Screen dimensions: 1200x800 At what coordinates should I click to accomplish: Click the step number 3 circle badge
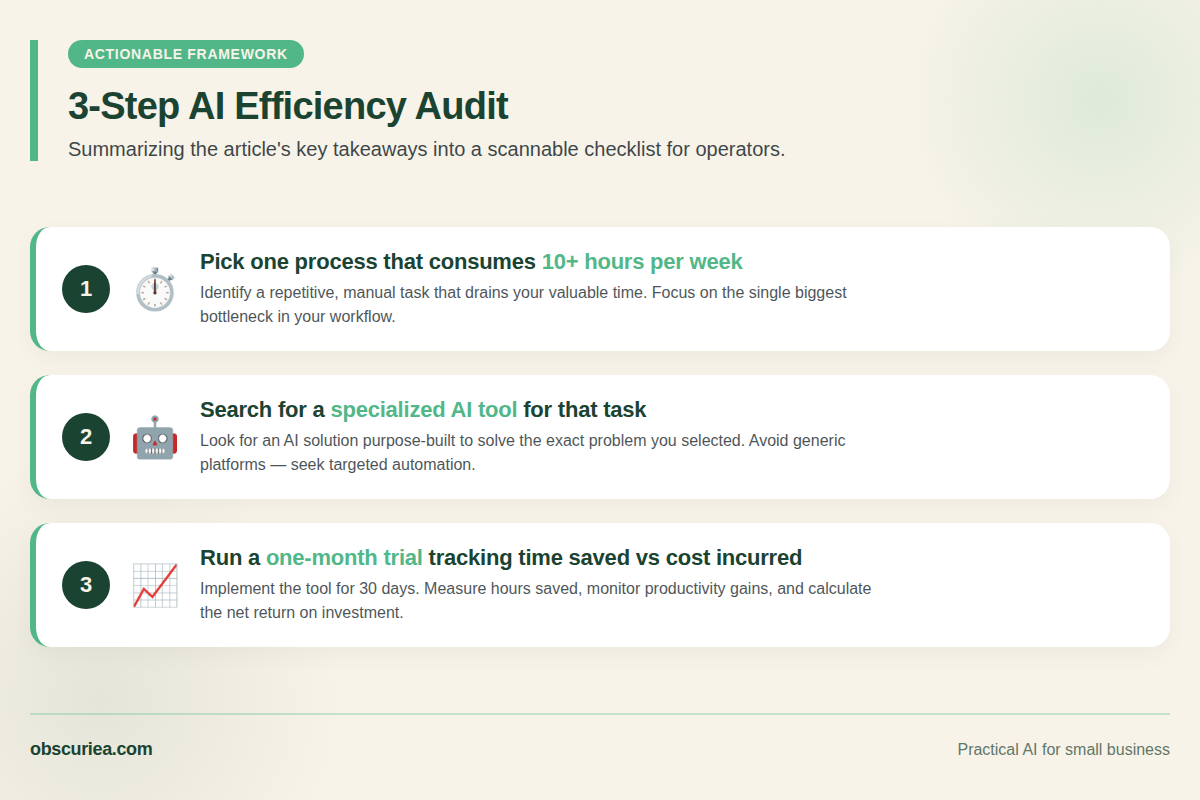click(86, 585)
